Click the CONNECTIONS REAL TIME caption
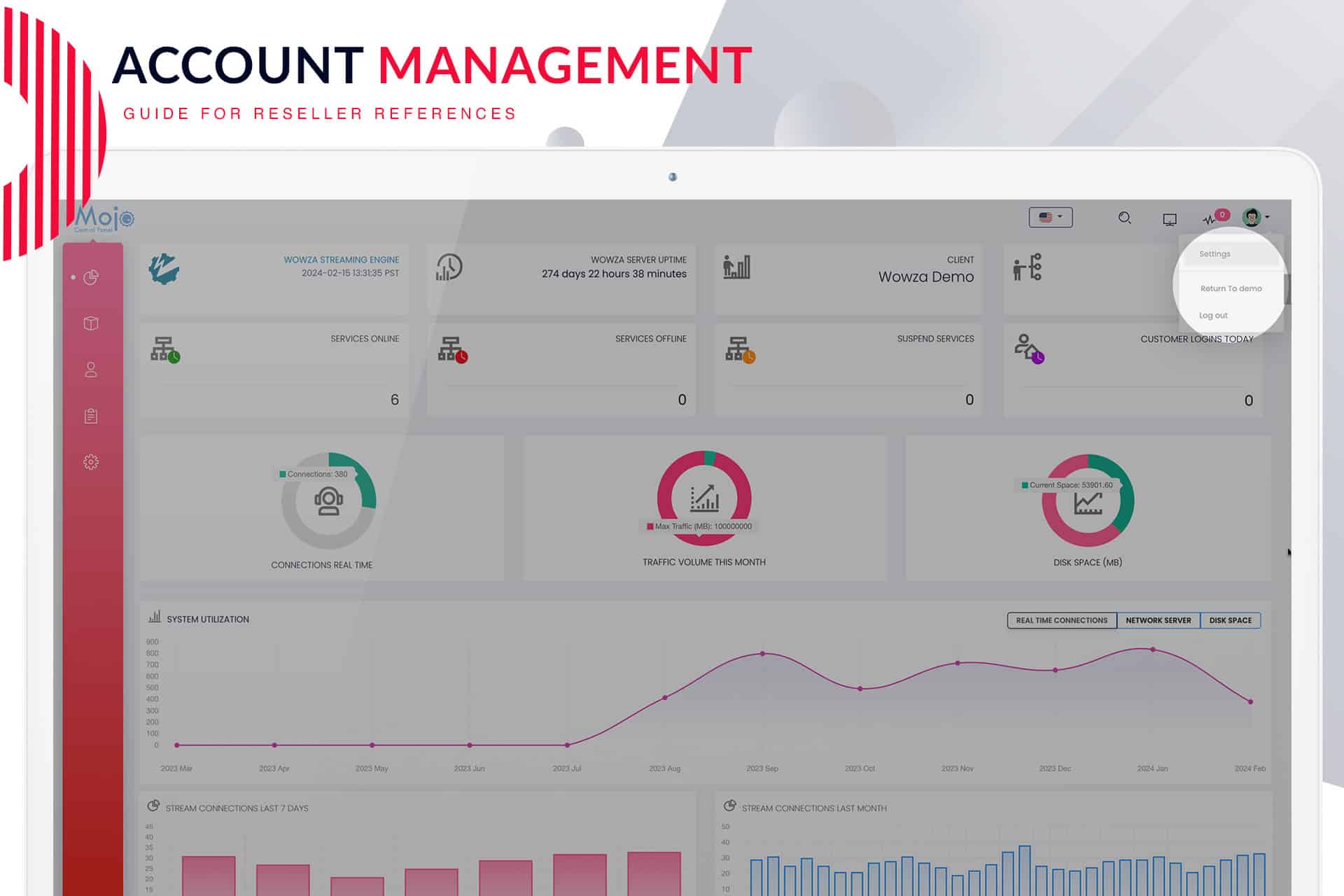The image size is (1344, 896). click(x=322, y=565)
